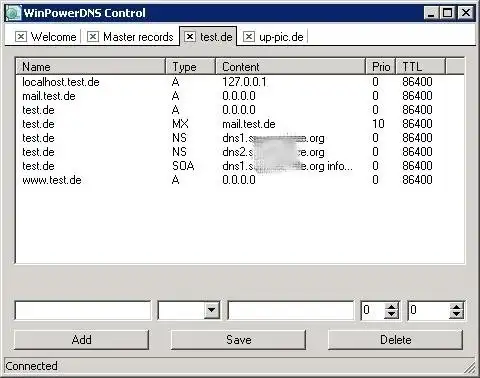The height and width of the screenshot is (378, 480).
Task: Select the test.de tab
Action: (x=216, y=37)
